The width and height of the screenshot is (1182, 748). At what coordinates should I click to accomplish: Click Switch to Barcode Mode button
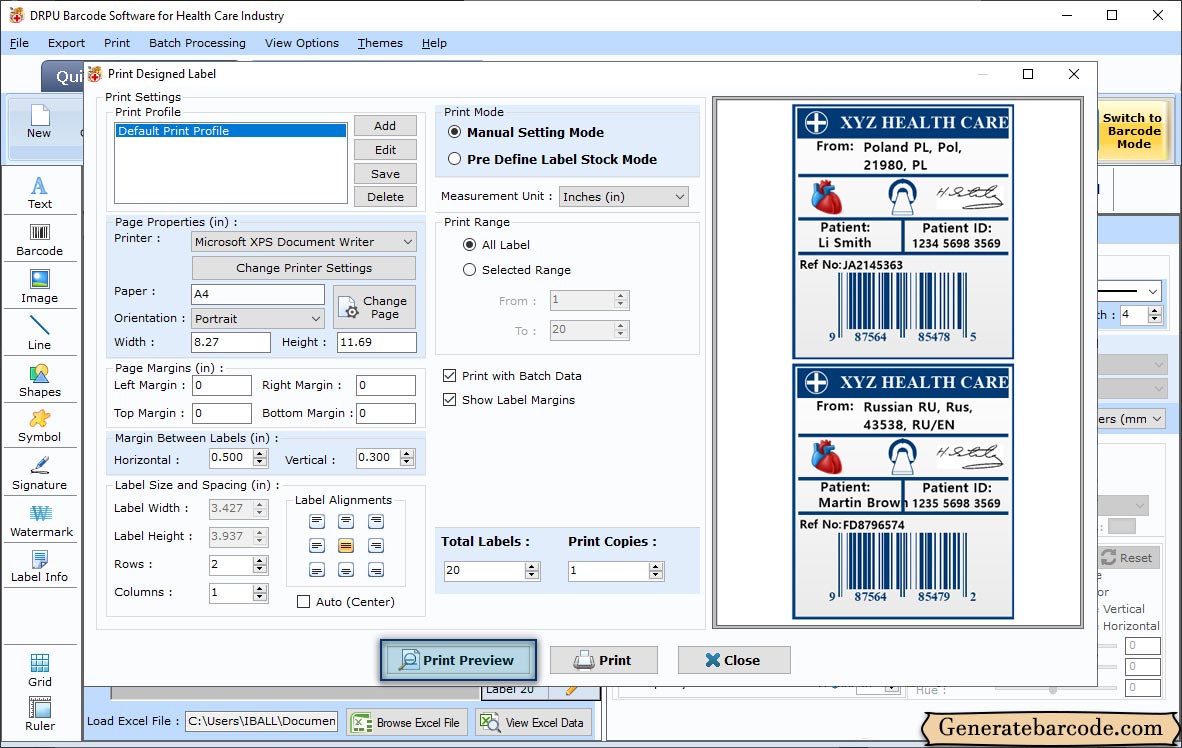pos(1132,131)
